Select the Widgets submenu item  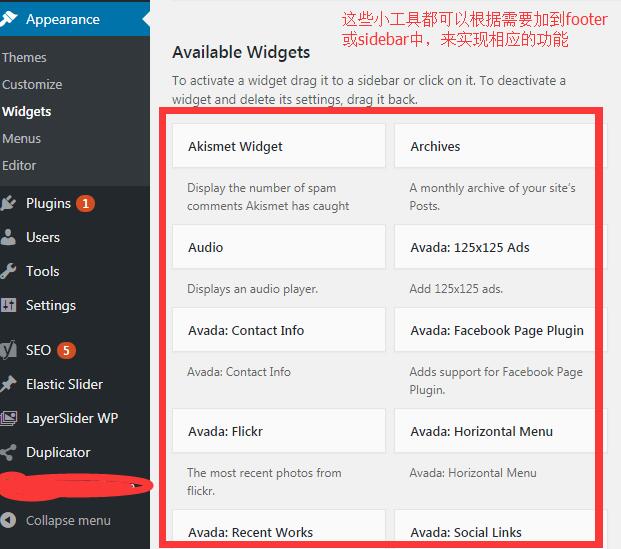pos(27,111)
